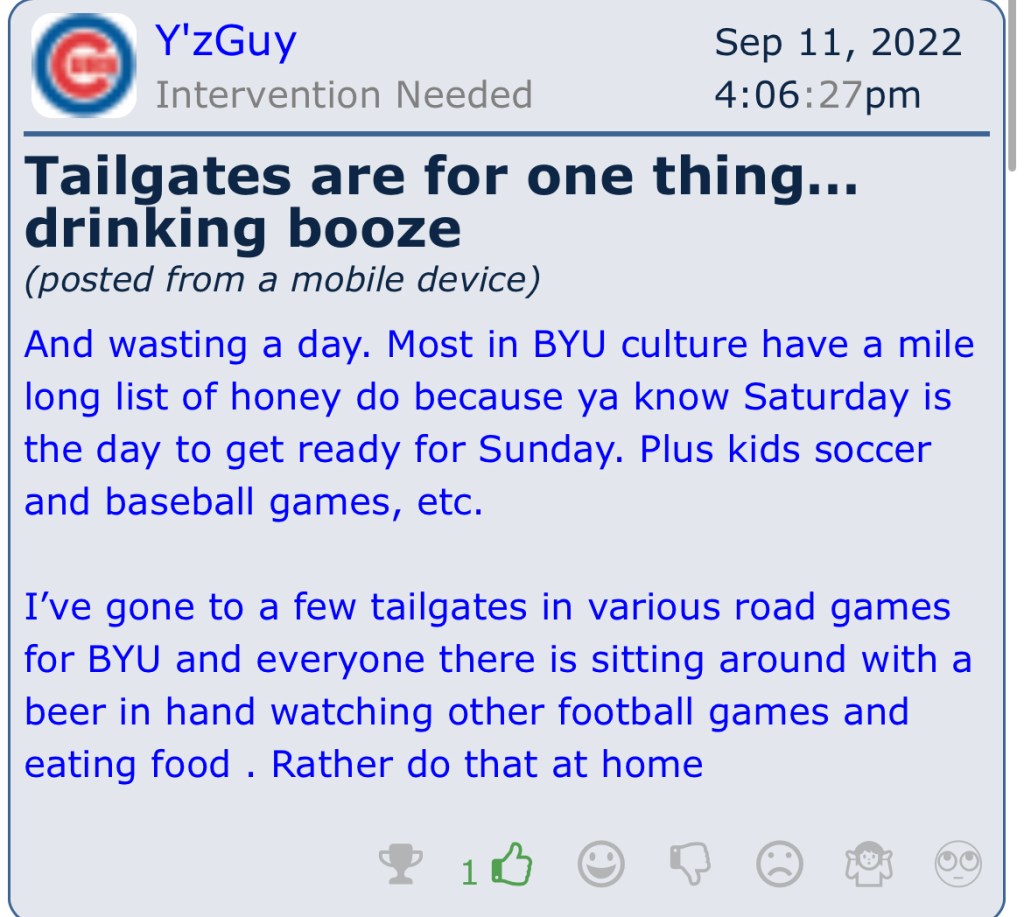React with the sad frown face
Screen dimensions: 1024x917
[779, 864]
